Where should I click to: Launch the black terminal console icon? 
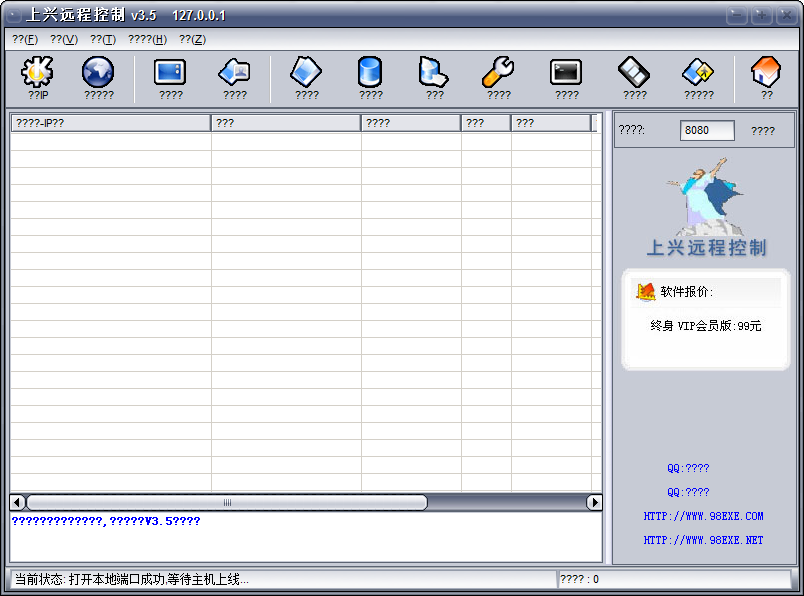click(x=566, y=74)
